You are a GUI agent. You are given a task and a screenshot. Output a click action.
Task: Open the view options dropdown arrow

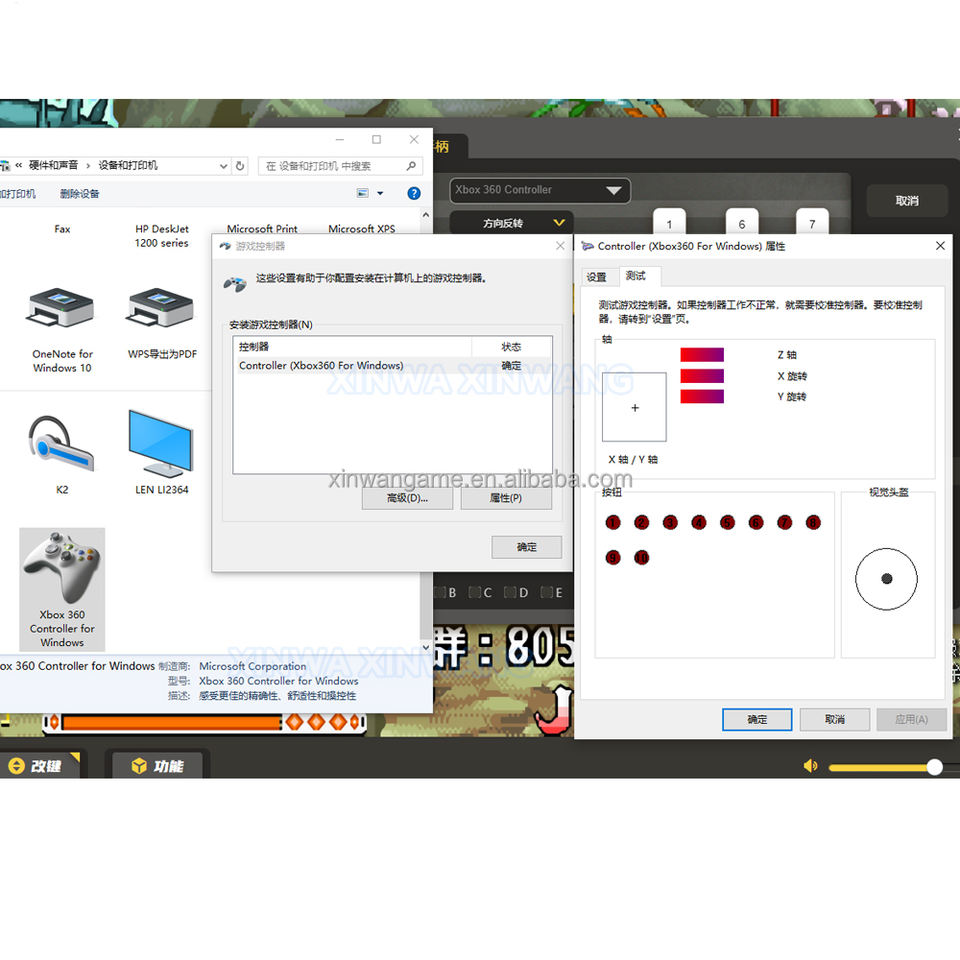[x=380, y=193]
